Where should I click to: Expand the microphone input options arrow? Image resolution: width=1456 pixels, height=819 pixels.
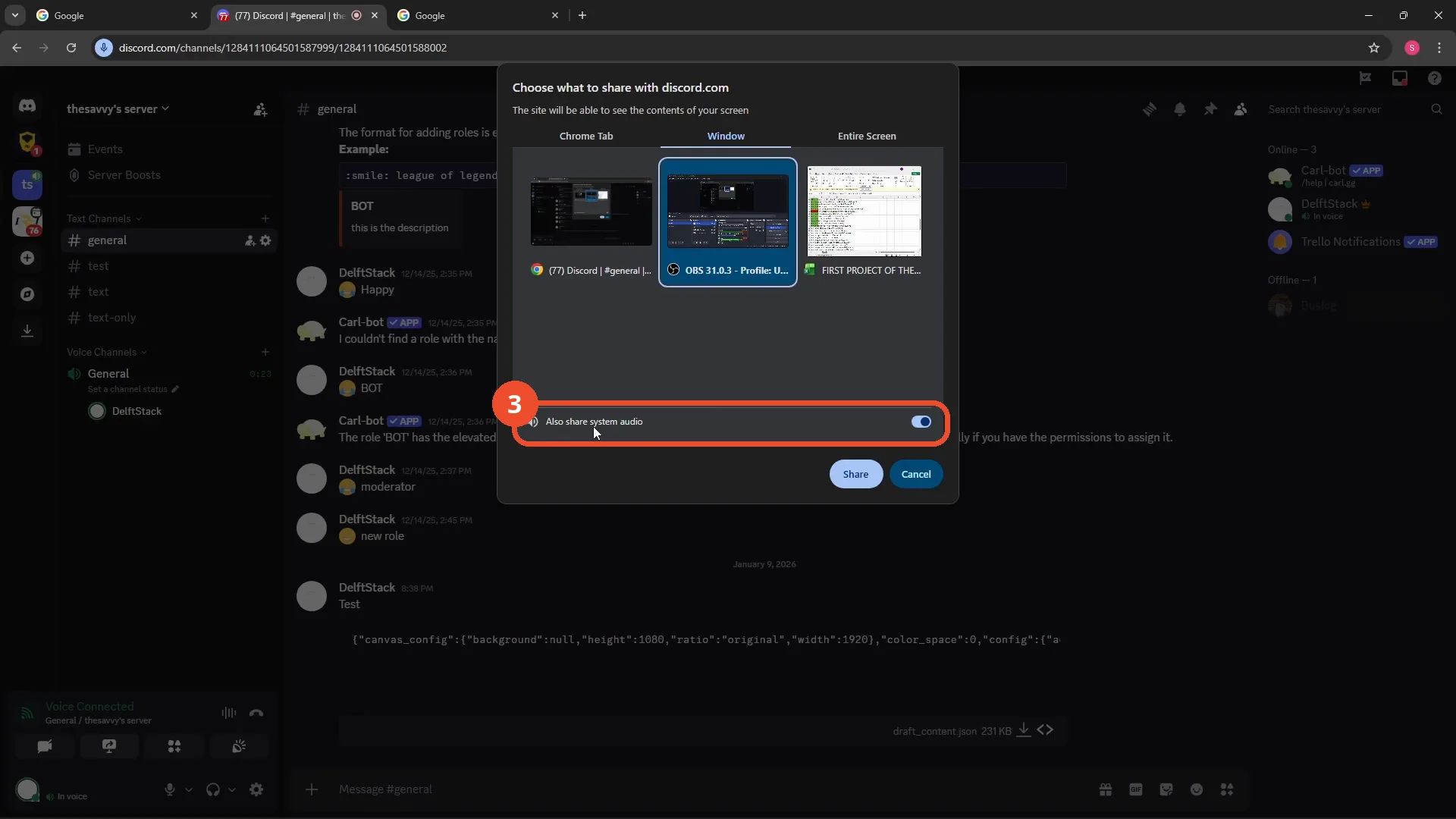(189, 789)
